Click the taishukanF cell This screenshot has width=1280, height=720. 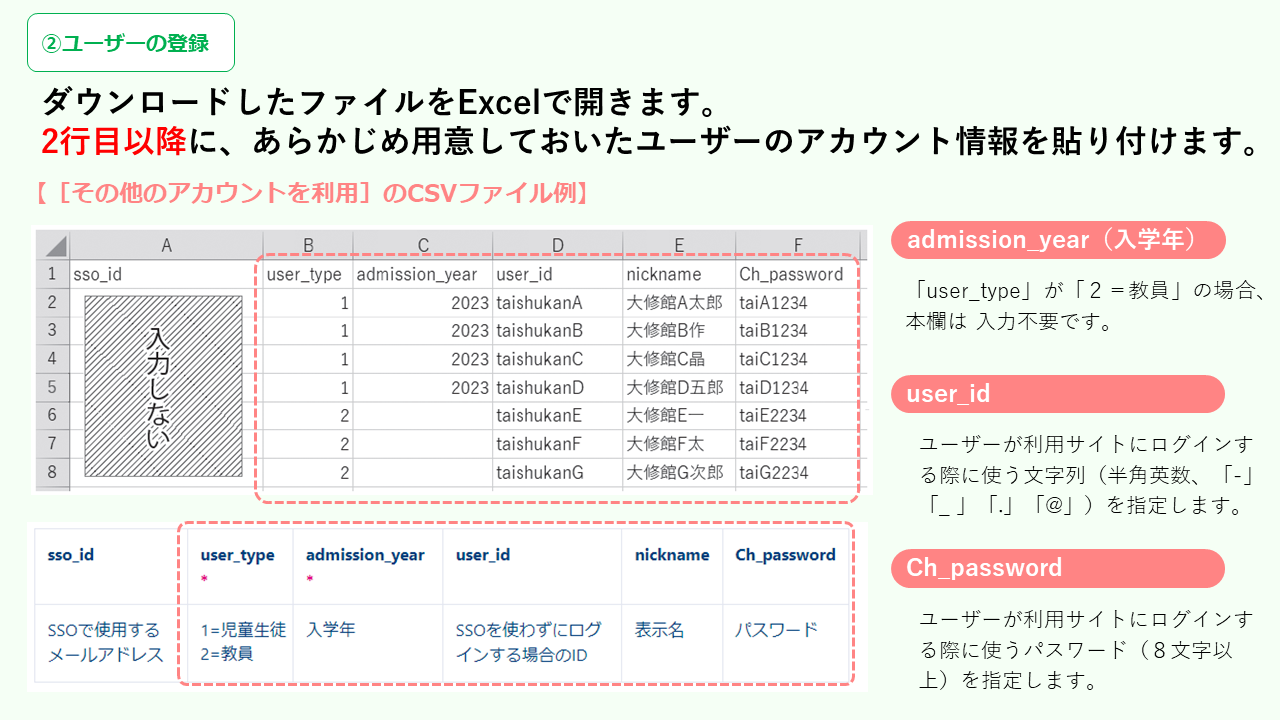(x=557, y=444)
